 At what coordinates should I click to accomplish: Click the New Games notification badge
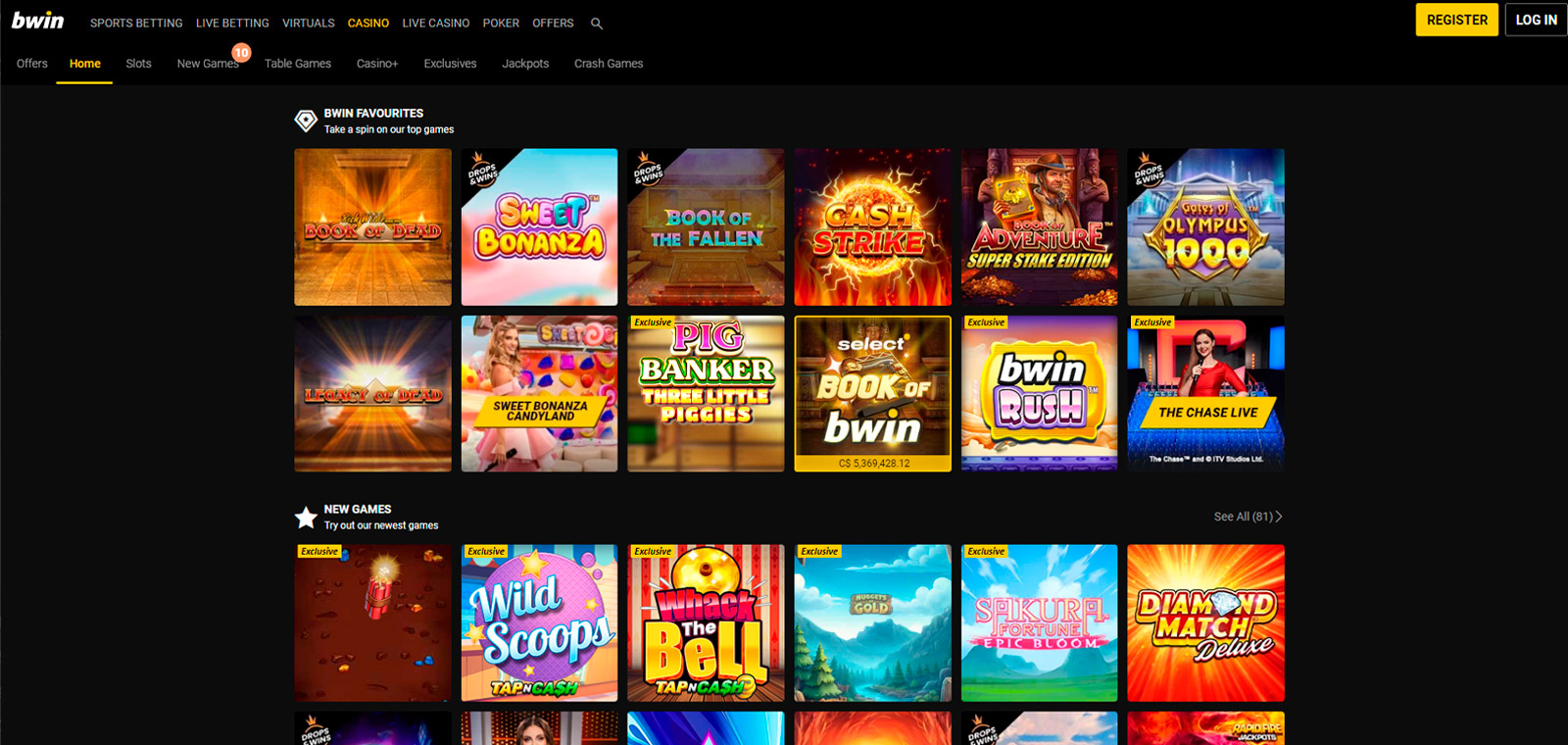click(241, 52)
